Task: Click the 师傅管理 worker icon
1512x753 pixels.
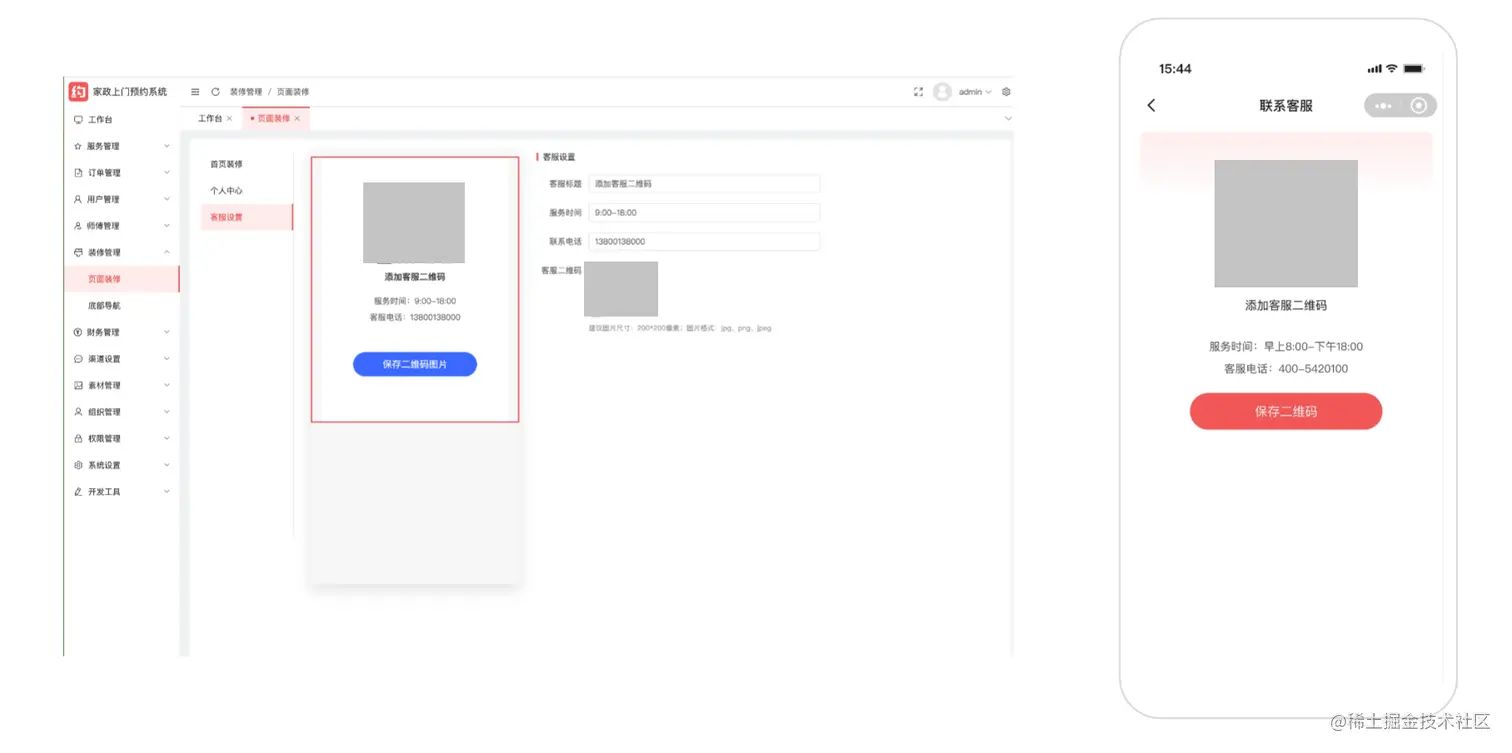Action: pyautogui.click(x=78, y=226)
